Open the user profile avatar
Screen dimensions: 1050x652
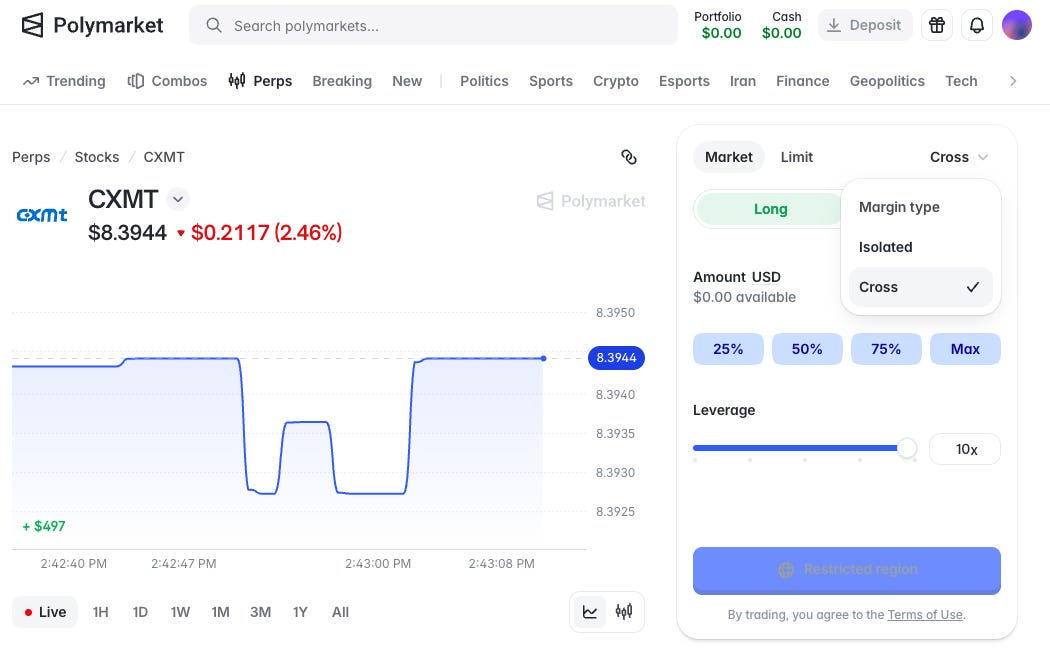click(x=1017, y=25)
